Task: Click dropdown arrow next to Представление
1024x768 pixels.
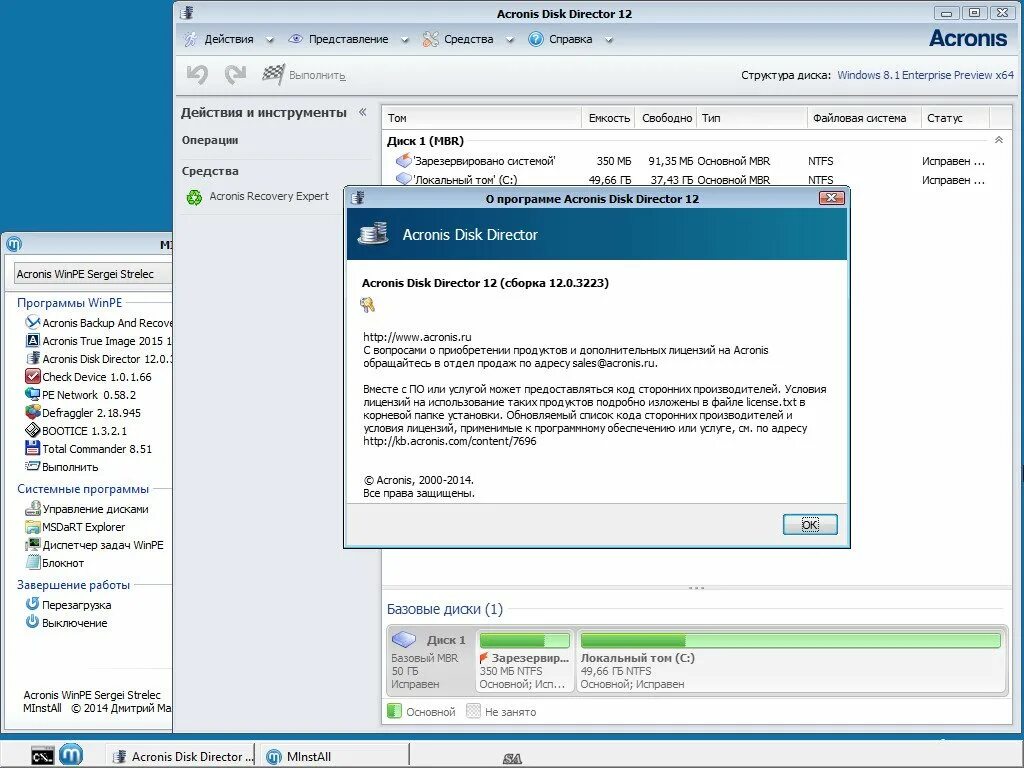Action: click(x=404, y=40)
